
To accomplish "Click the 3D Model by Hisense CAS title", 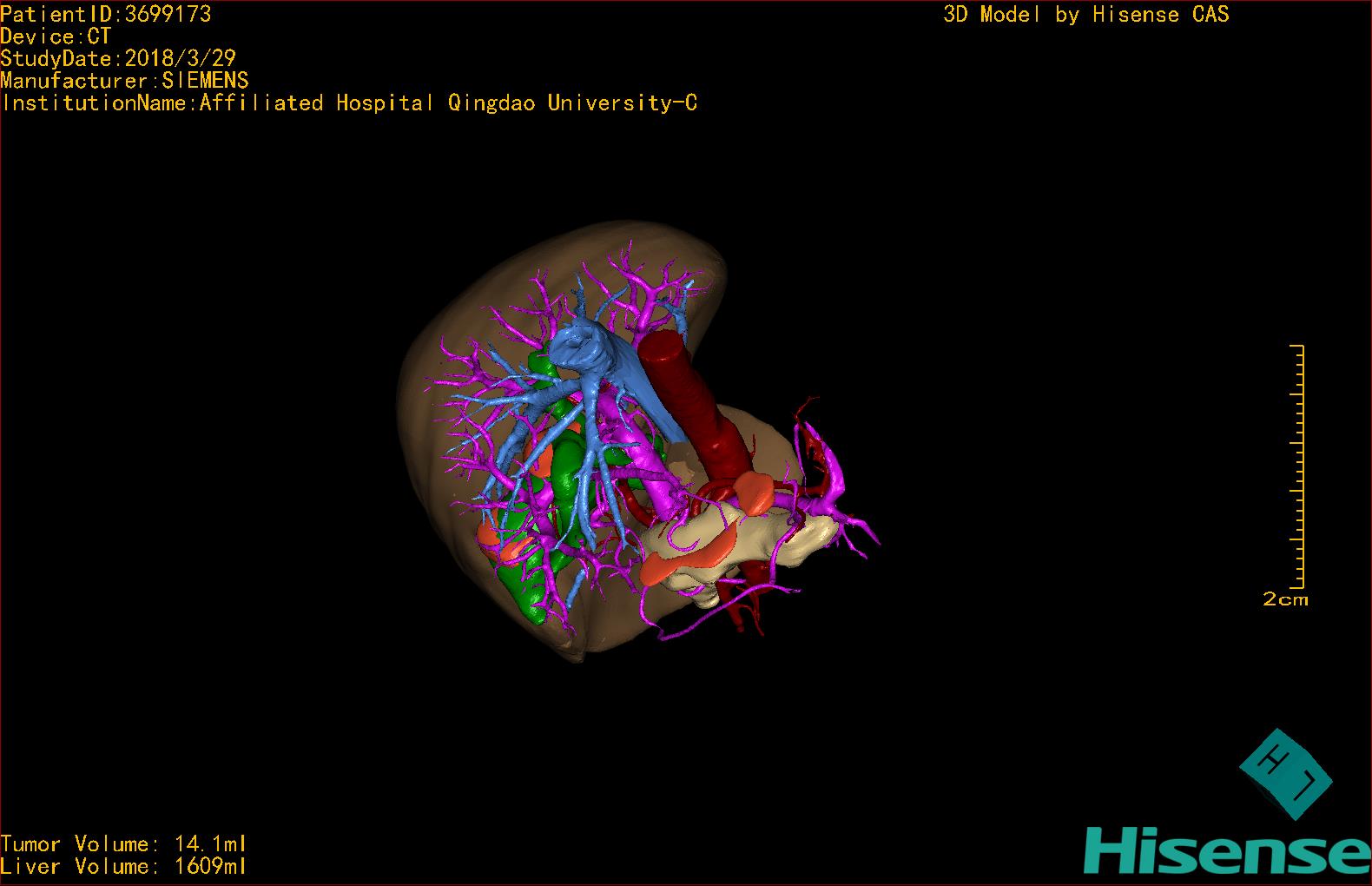I will tap(1085, 15).
